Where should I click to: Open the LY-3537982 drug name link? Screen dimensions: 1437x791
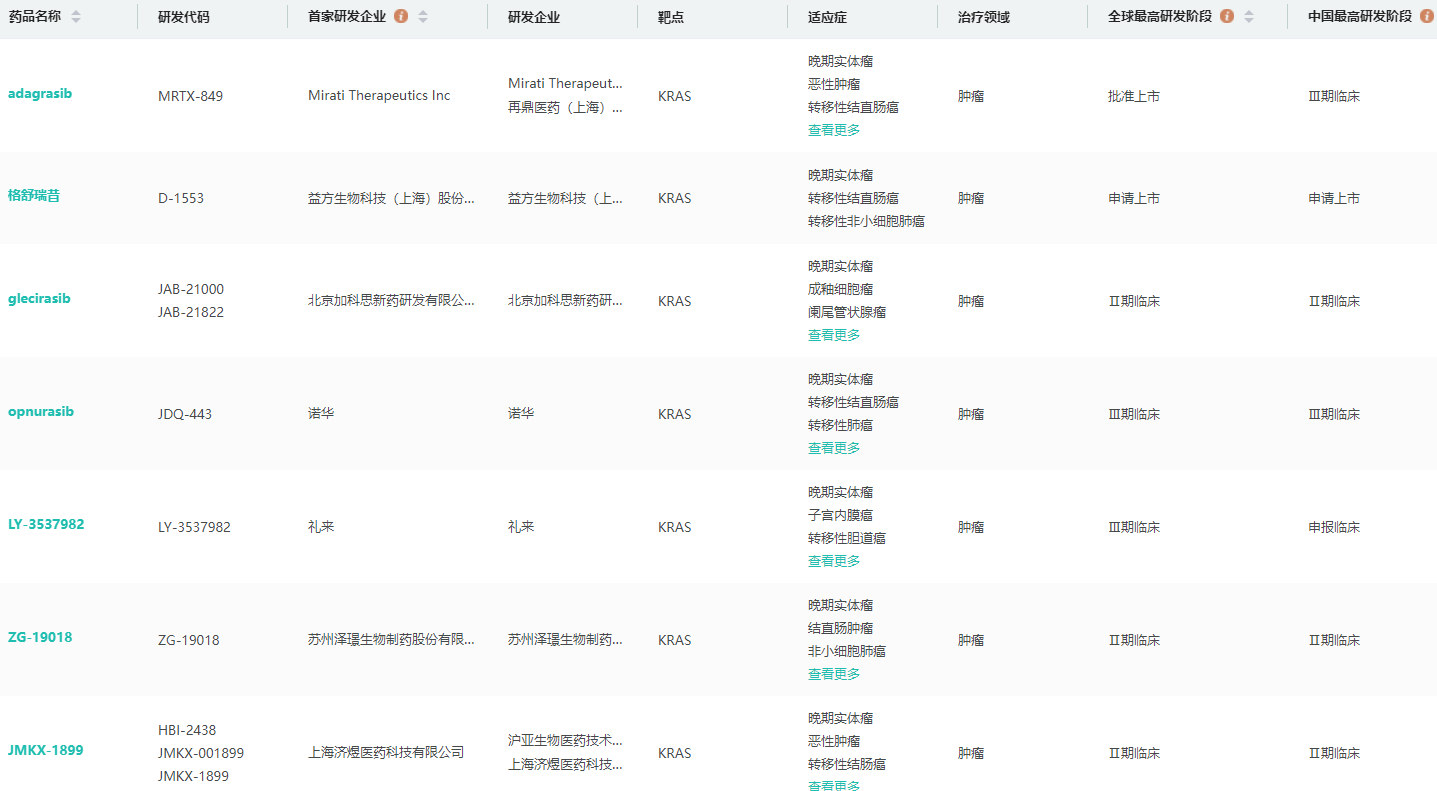coord(46,525)
